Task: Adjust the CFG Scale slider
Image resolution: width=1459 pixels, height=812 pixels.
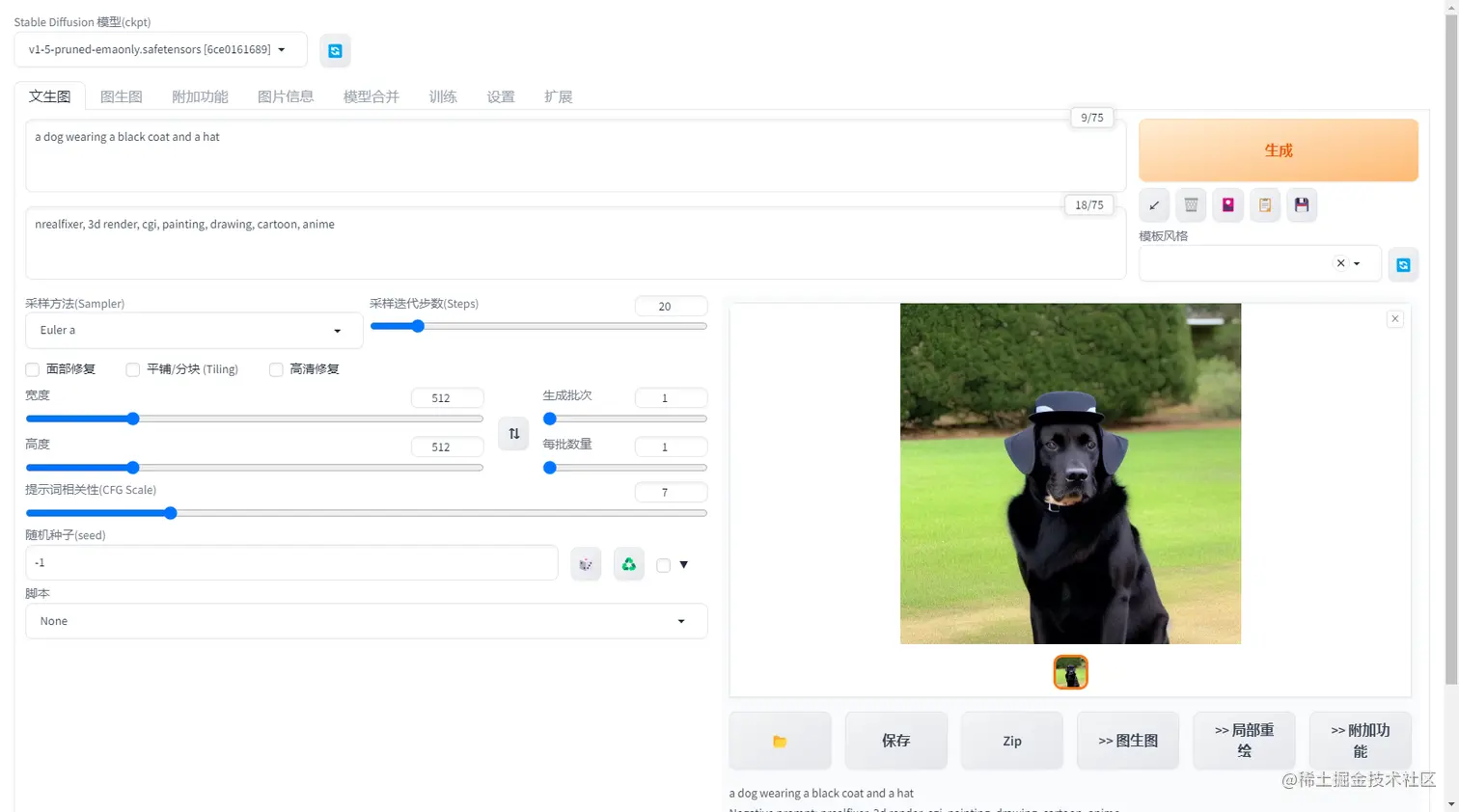Action: click(367, 513)
